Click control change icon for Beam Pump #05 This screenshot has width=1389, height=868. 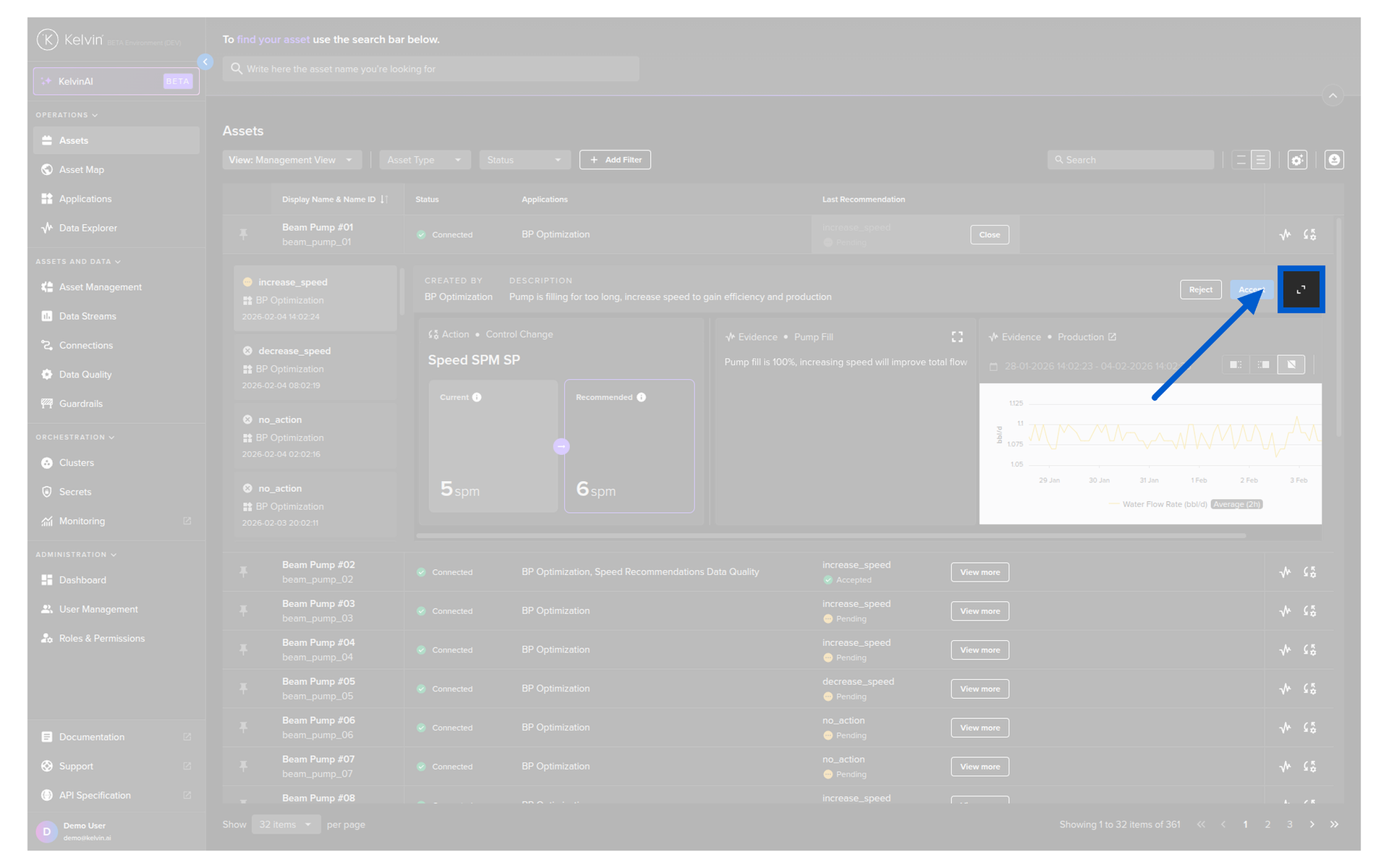click(x=1309, y=689)
